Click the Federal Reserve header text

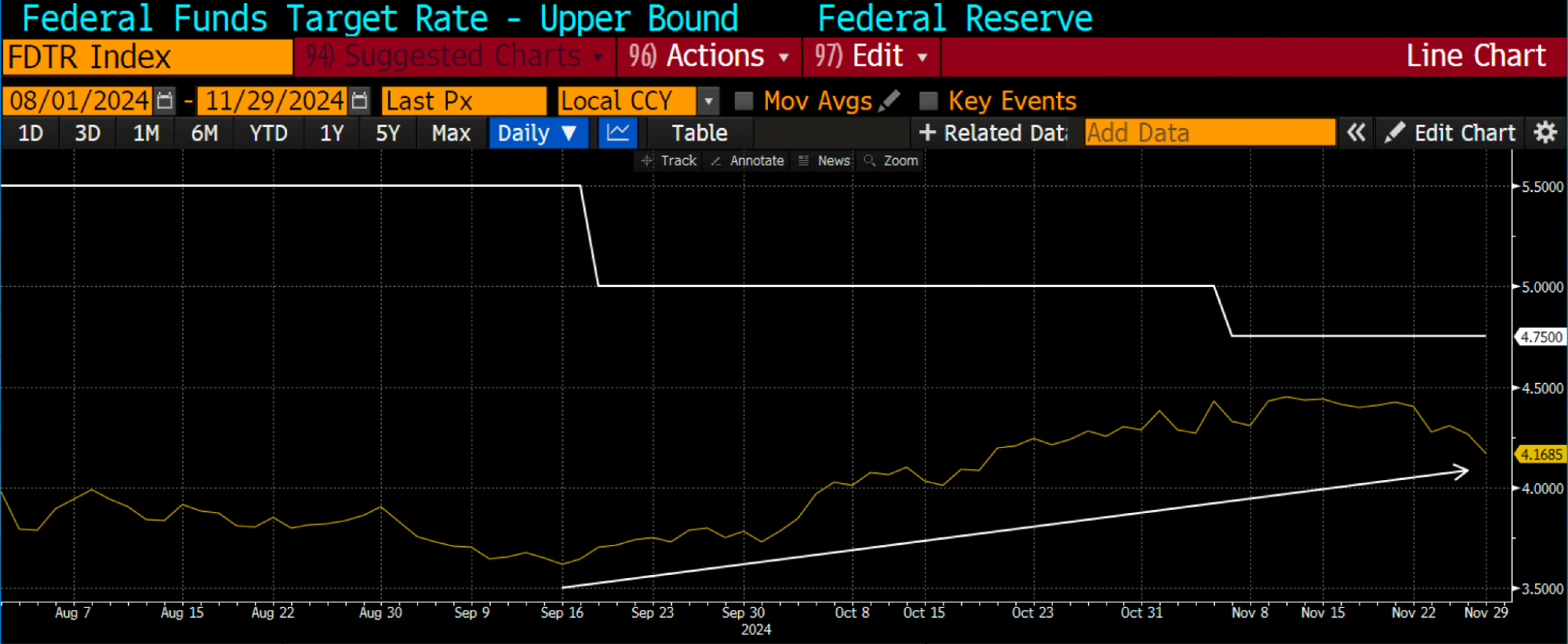click(955, 18)
